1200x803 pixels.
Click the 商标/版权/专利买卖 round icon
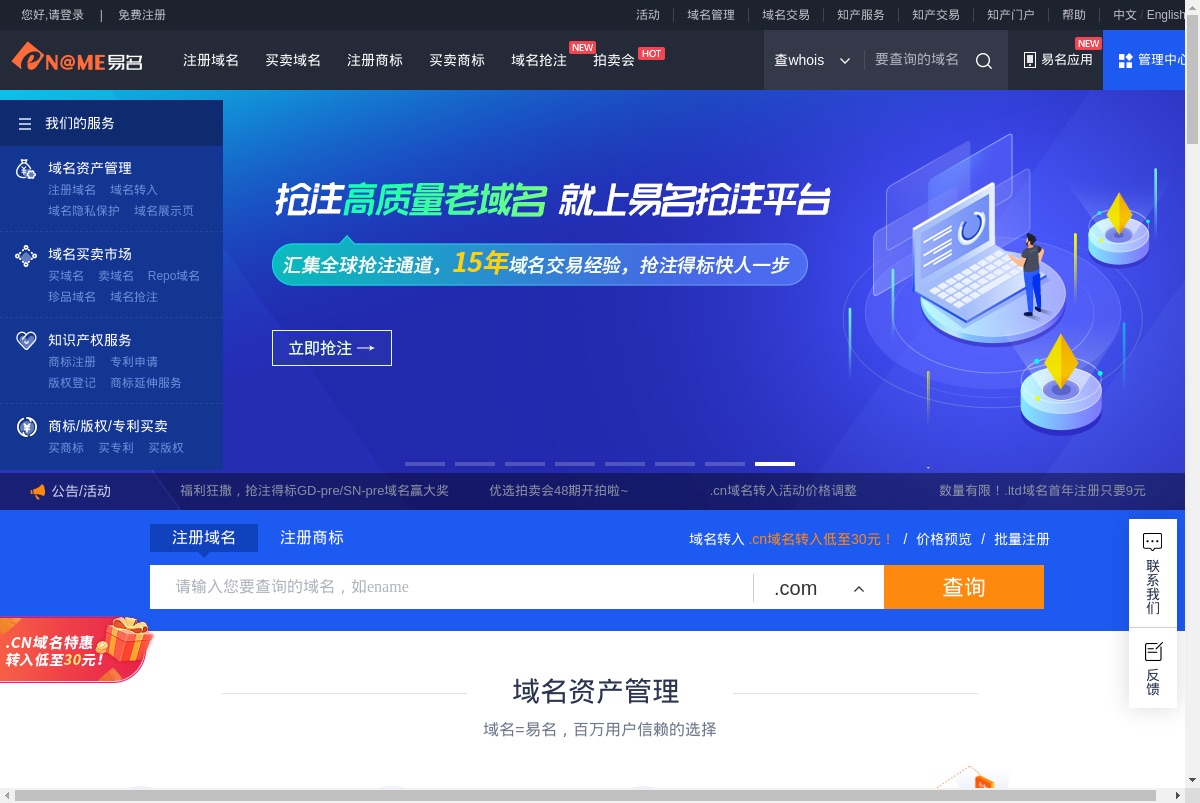coord(26,427)
